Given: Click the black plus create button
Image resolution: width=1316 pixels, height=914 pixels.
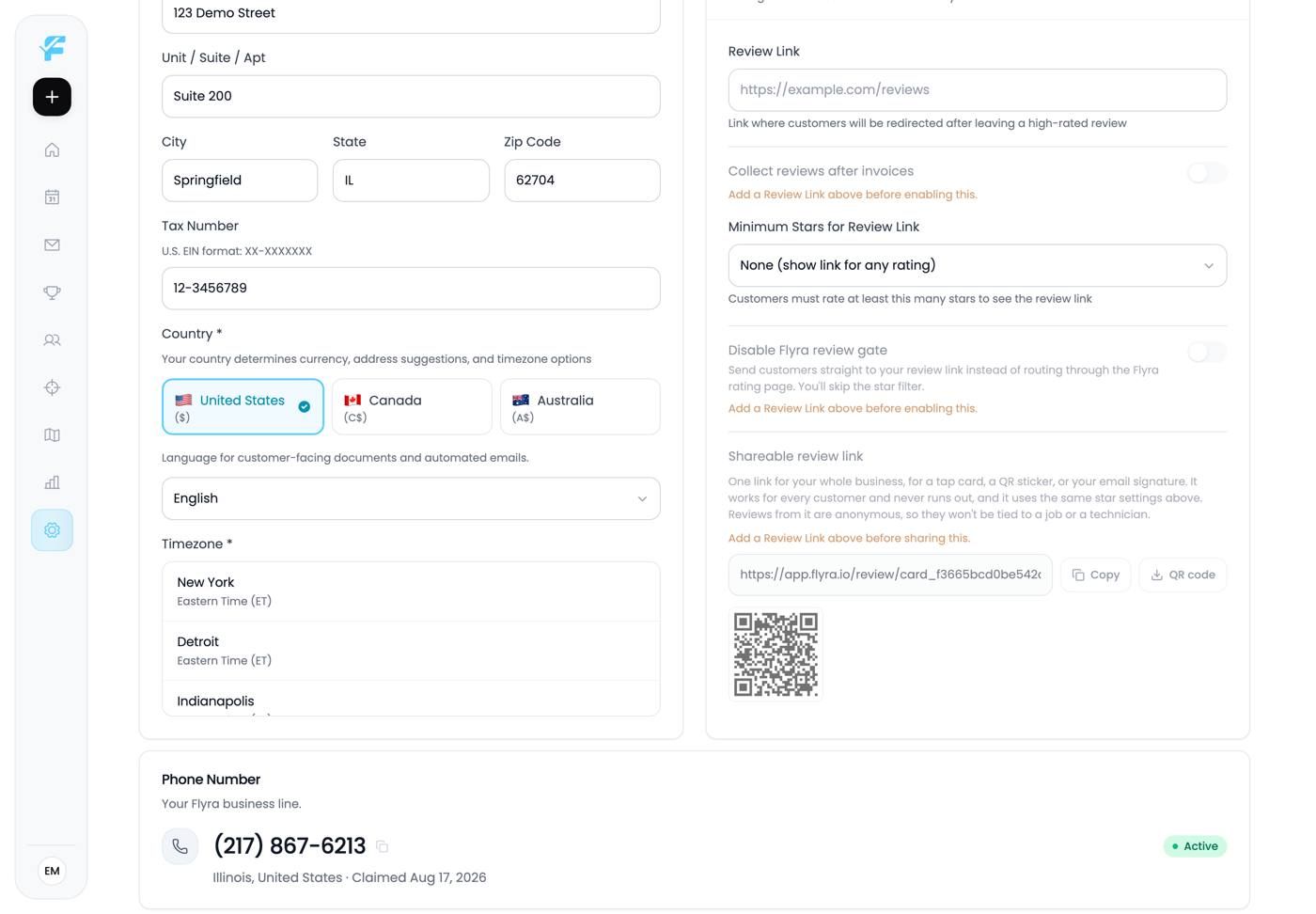Looking at the screenshot, I should [52, 97].
